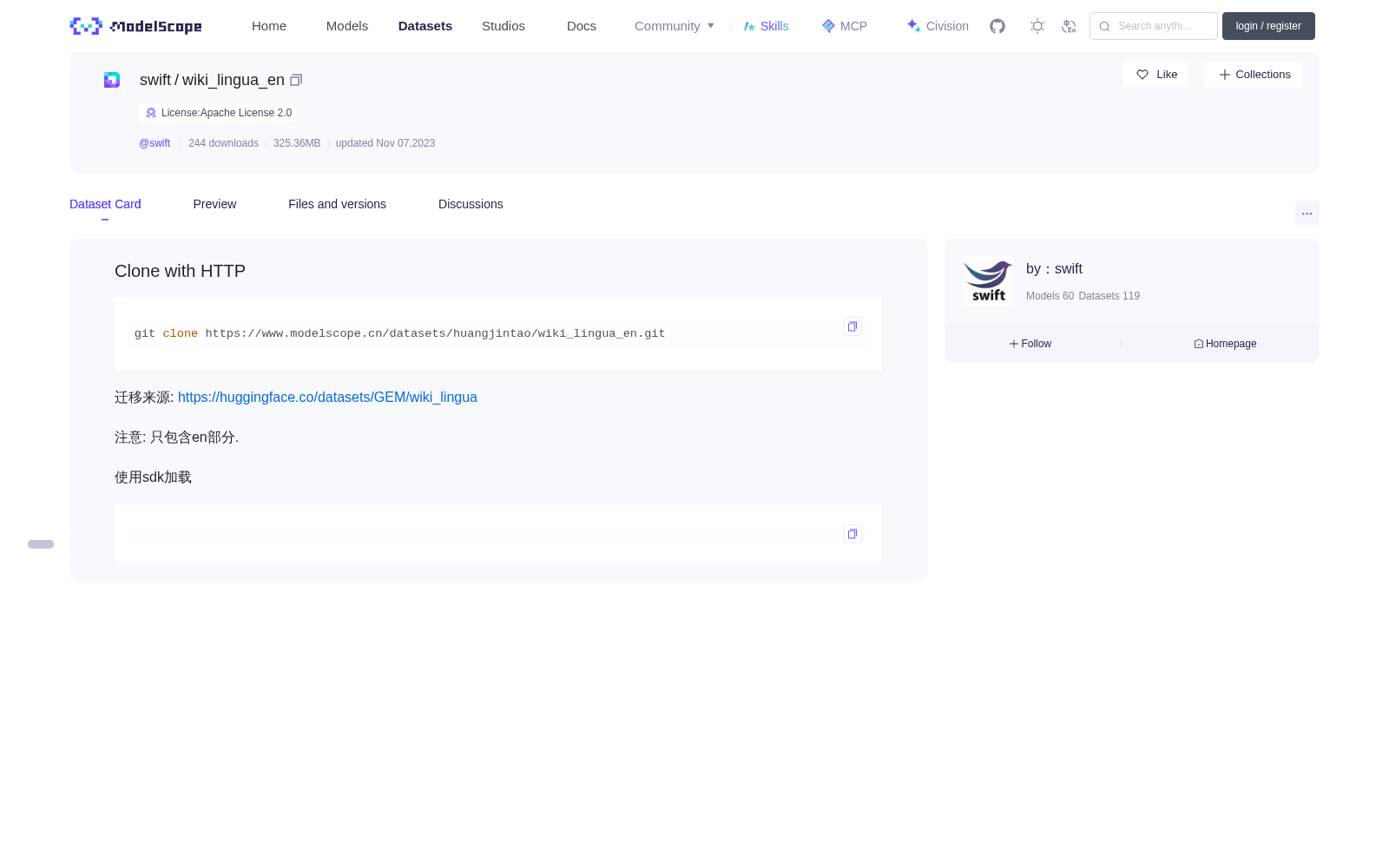Click 'updated Nov 07,2023' text
1389x868 pixels.
[385, 143]
